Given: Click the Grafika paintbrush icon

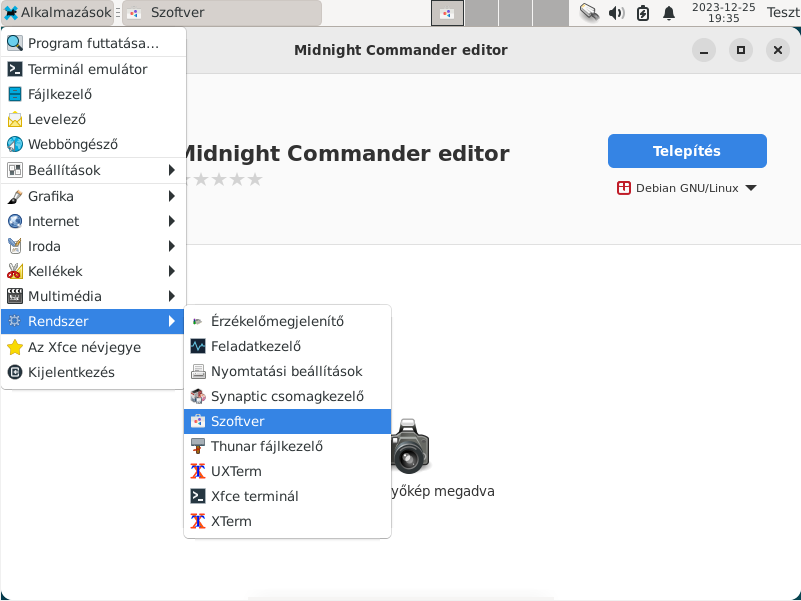Looking at the screenshot, I should tap(15, 196).
